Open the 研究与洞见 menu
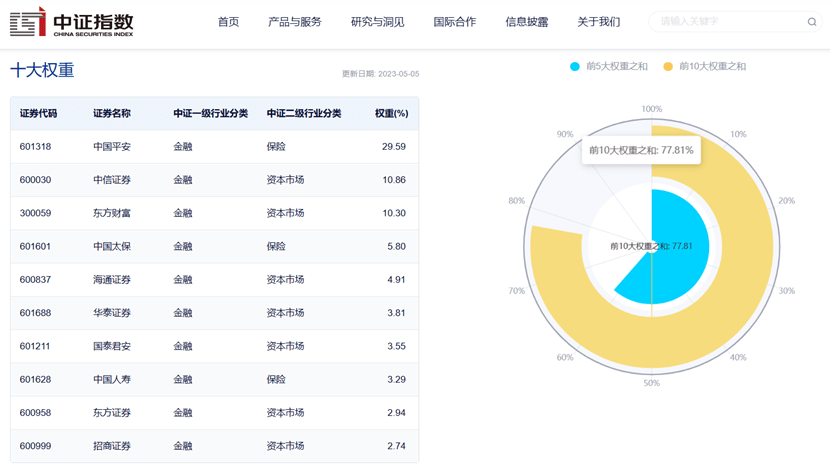The height and width of the screenshot is (468, 830). coord(377,22)
